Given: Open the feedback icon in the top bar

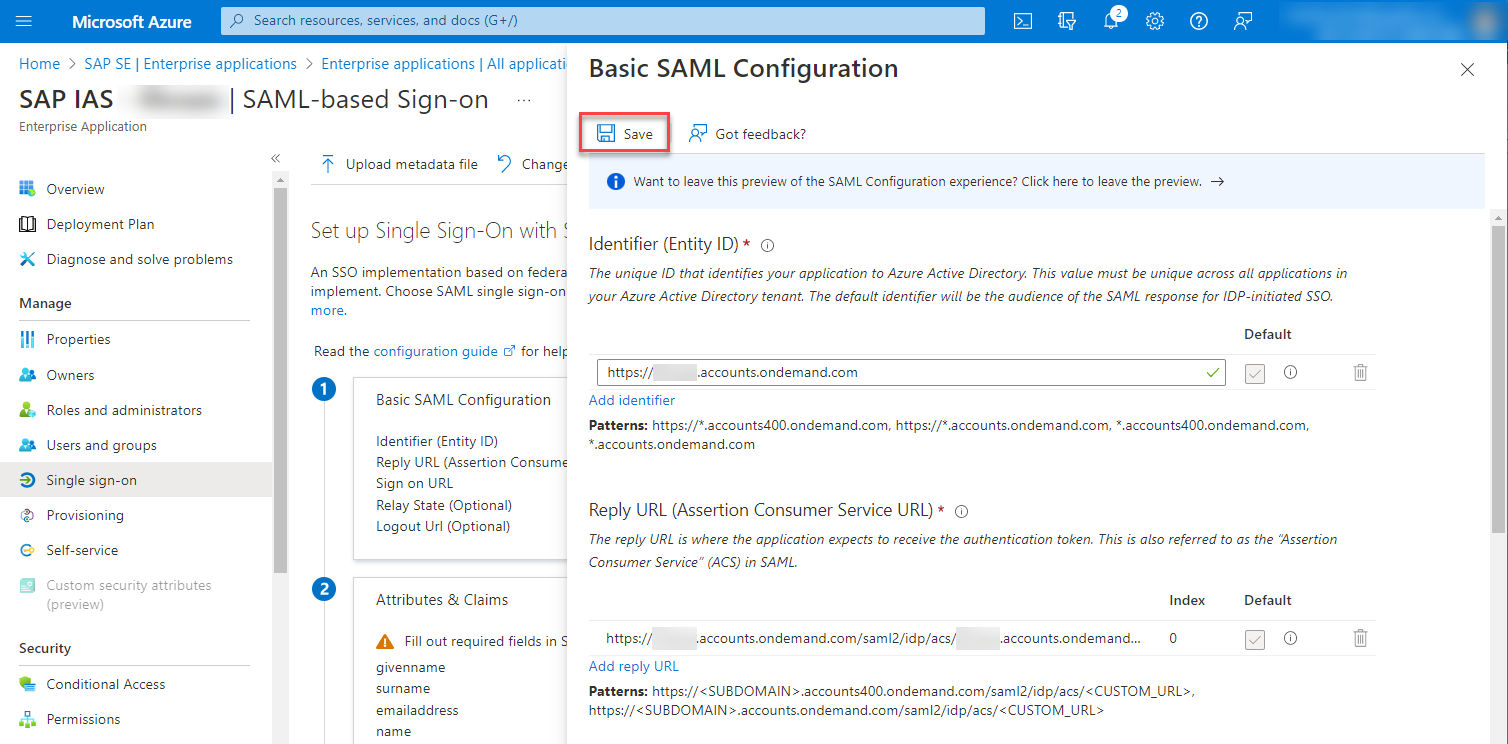Looking at the screenshot, I should click(1243, 21).
